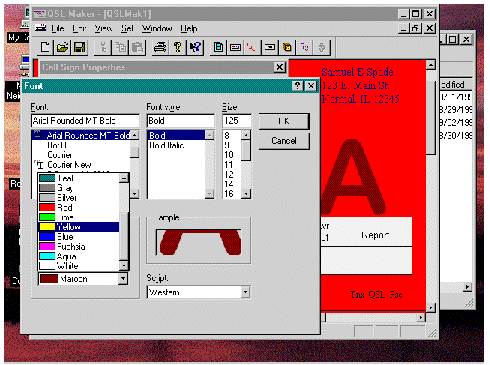Viewport: 490px width, 365px height.
Task: Click the context help arrow-question icon
Action: [x=195, y=47]
